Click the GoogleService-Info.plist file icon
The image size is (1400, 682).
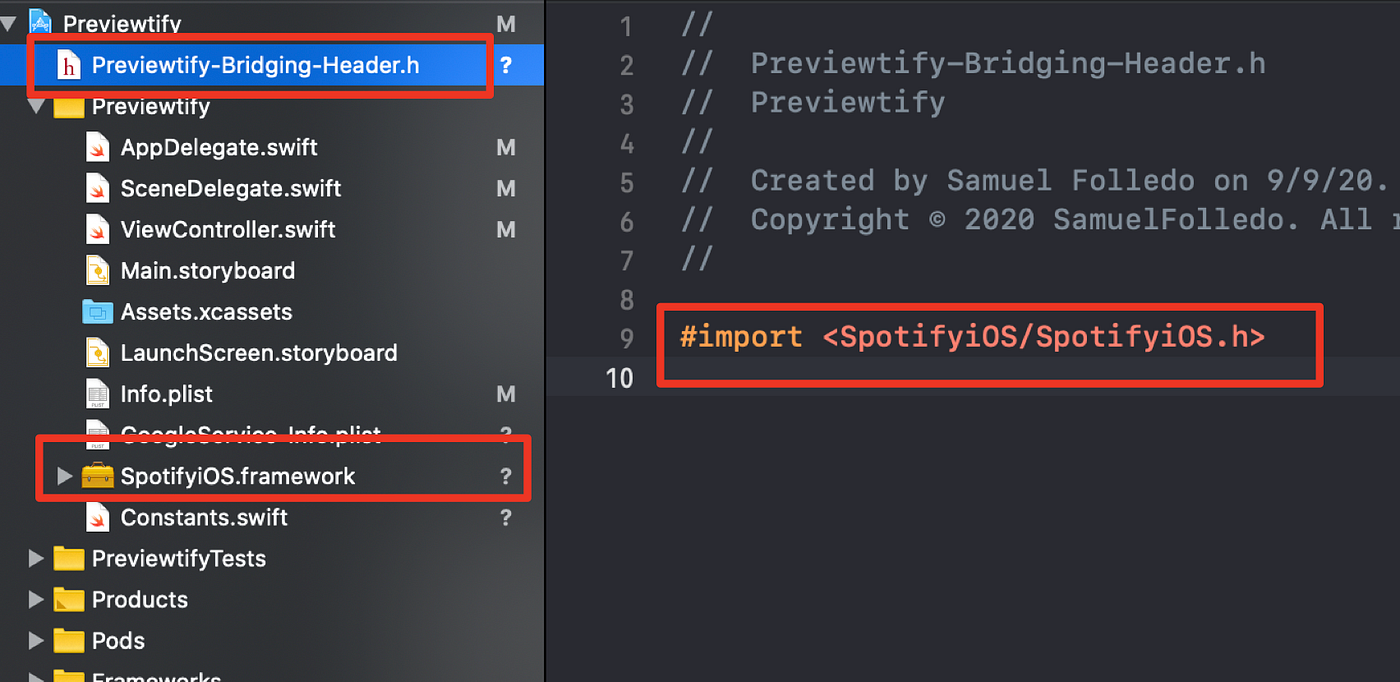97,431
